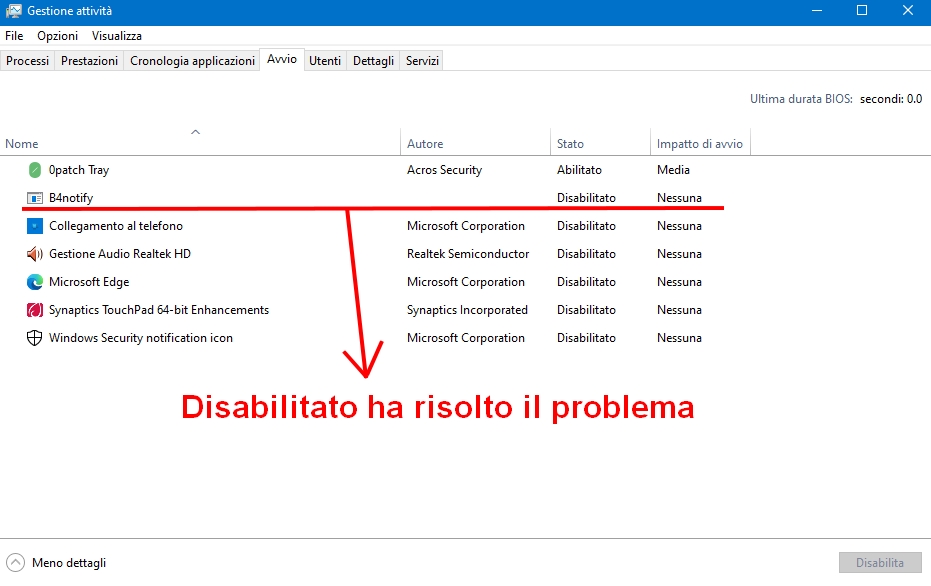Switch to the Servizi tab
The width and height of the screenshot is (931, 586).
pyautogui.click(x=422, y=61)
